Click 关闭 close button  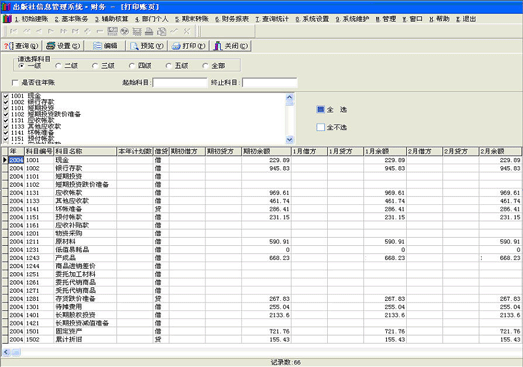pyautogui.click(x=231, y=46)
